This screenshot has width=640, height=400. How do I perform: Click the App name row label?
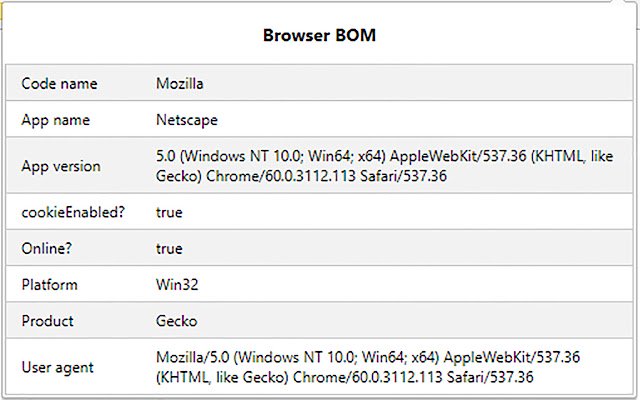56,120
